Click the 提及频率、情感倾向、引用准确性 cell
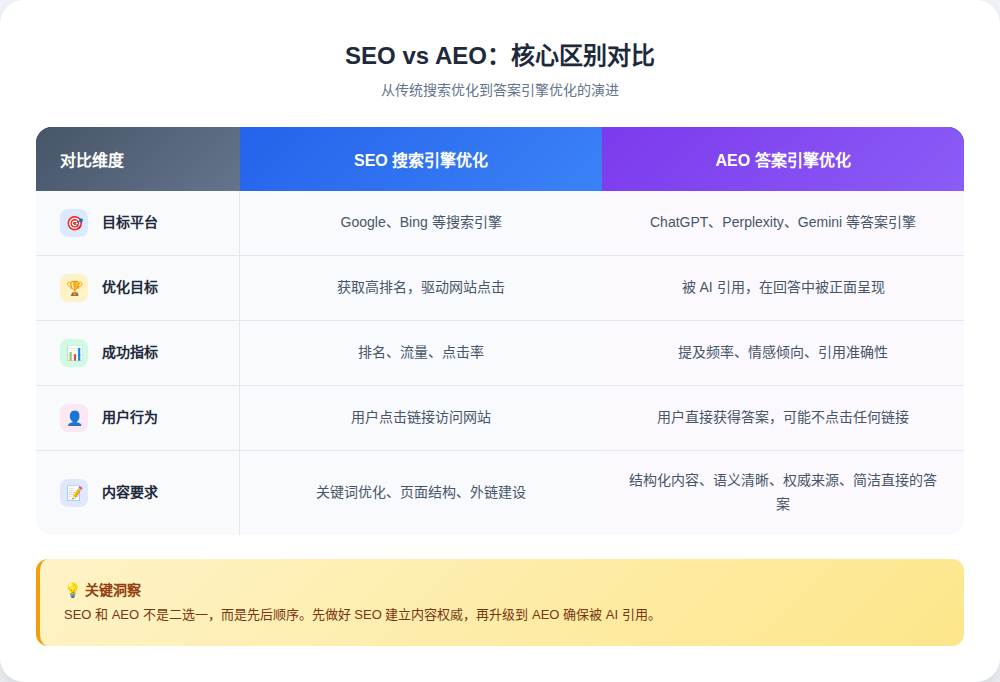 pos(782,353)
